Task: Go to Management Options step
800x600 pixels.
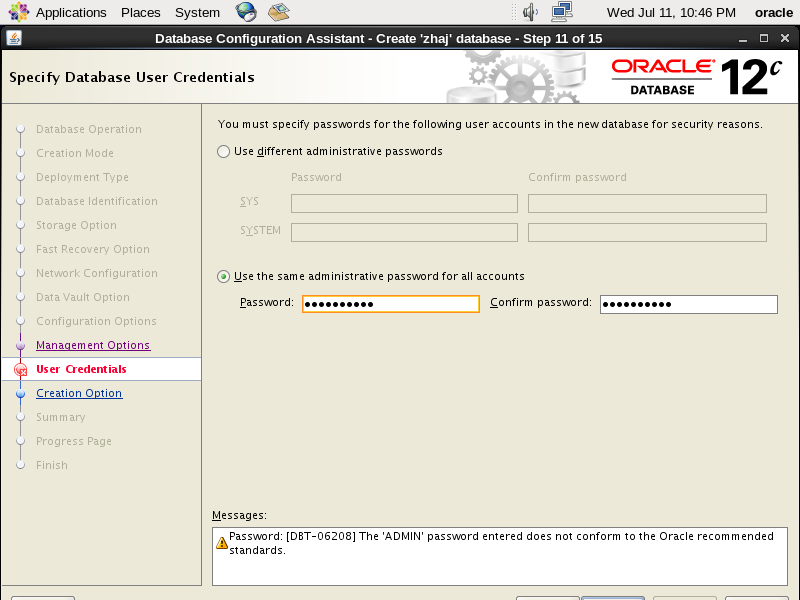Action: tap(93, 345)
